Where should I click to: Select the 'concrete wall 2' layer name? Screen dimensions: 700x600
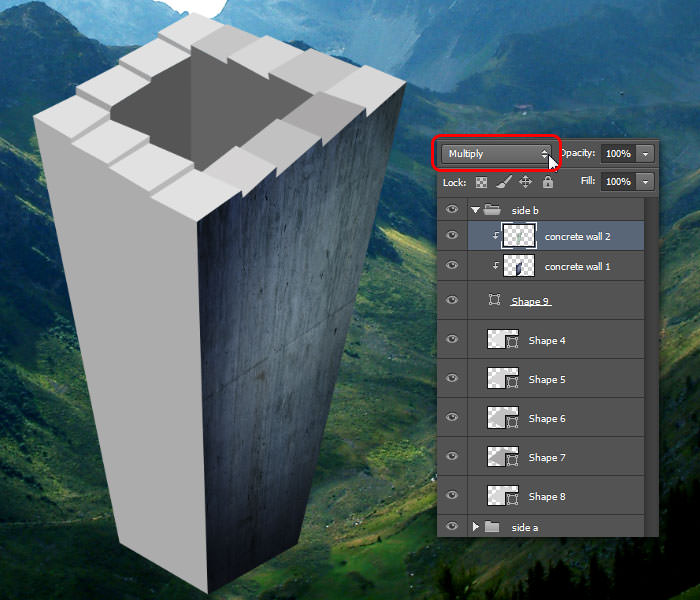577,237
